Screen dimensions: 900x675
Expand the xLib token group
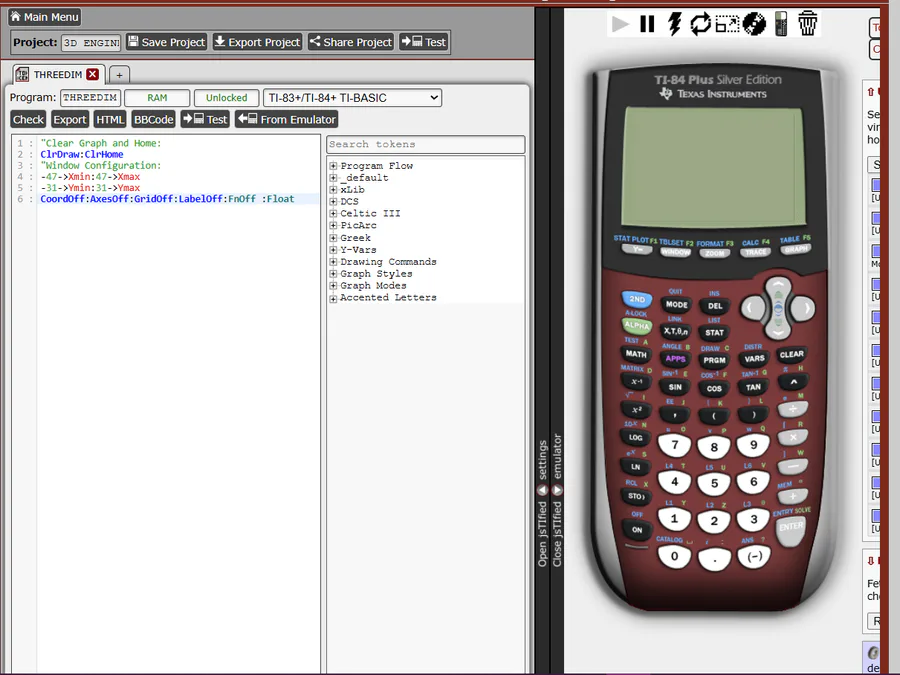pyautogui.click(x=333, y=190)
